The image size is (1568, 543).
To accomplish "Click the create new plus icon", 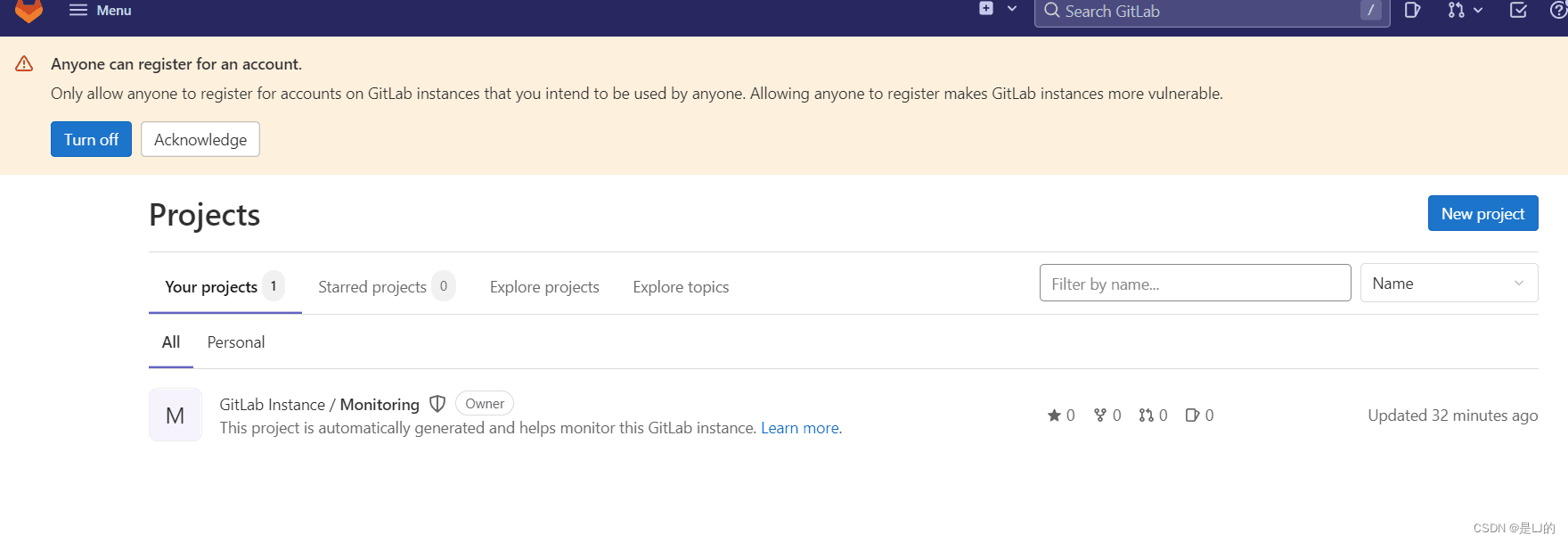I will click(986, 9).
